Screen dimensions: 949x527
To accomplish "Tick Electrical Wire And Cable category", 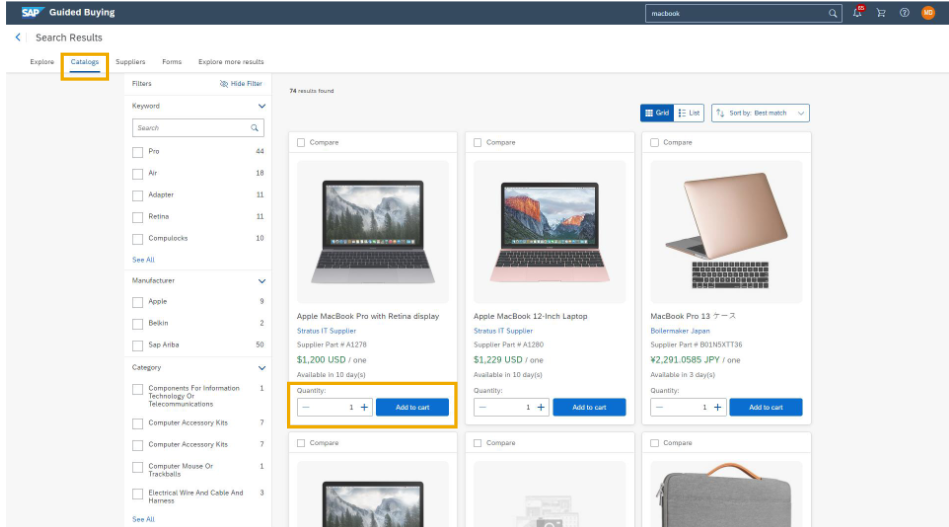I will [137, 494].
